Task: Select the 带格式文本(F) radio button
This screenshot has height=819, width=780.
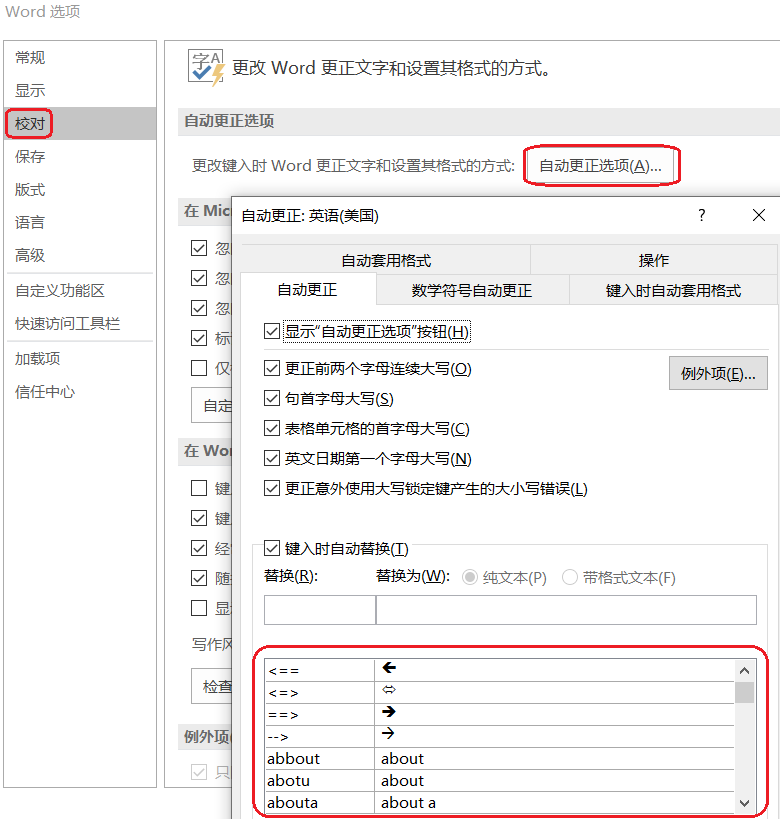Action: (x=570, y=578)
